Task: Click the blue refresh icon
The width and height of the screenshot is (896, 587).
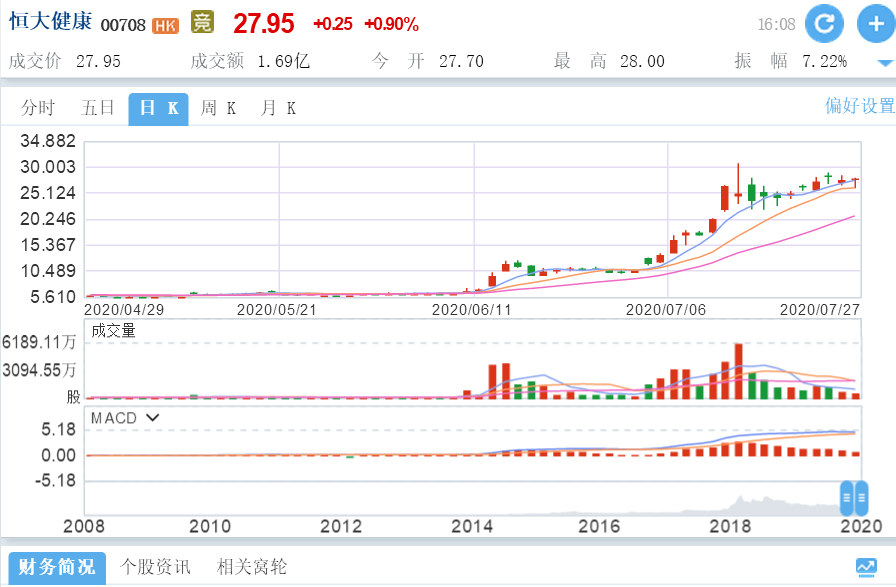Action: tap(824, 23)
